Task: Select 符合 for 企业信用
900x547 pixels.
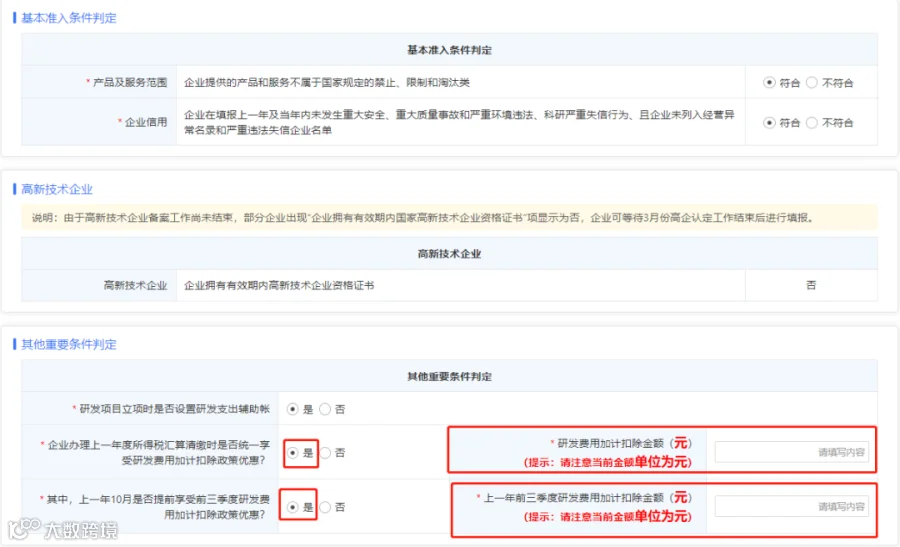Action: click(x=769, y=122)
